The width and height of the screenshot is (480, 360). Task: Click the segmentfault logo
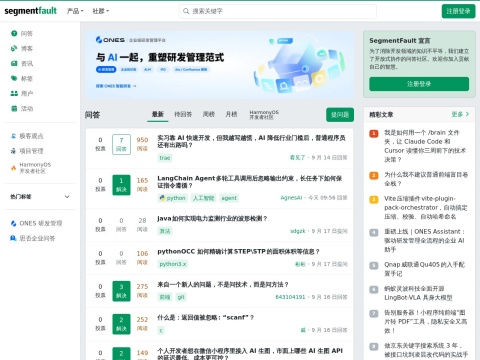[30, 11]
